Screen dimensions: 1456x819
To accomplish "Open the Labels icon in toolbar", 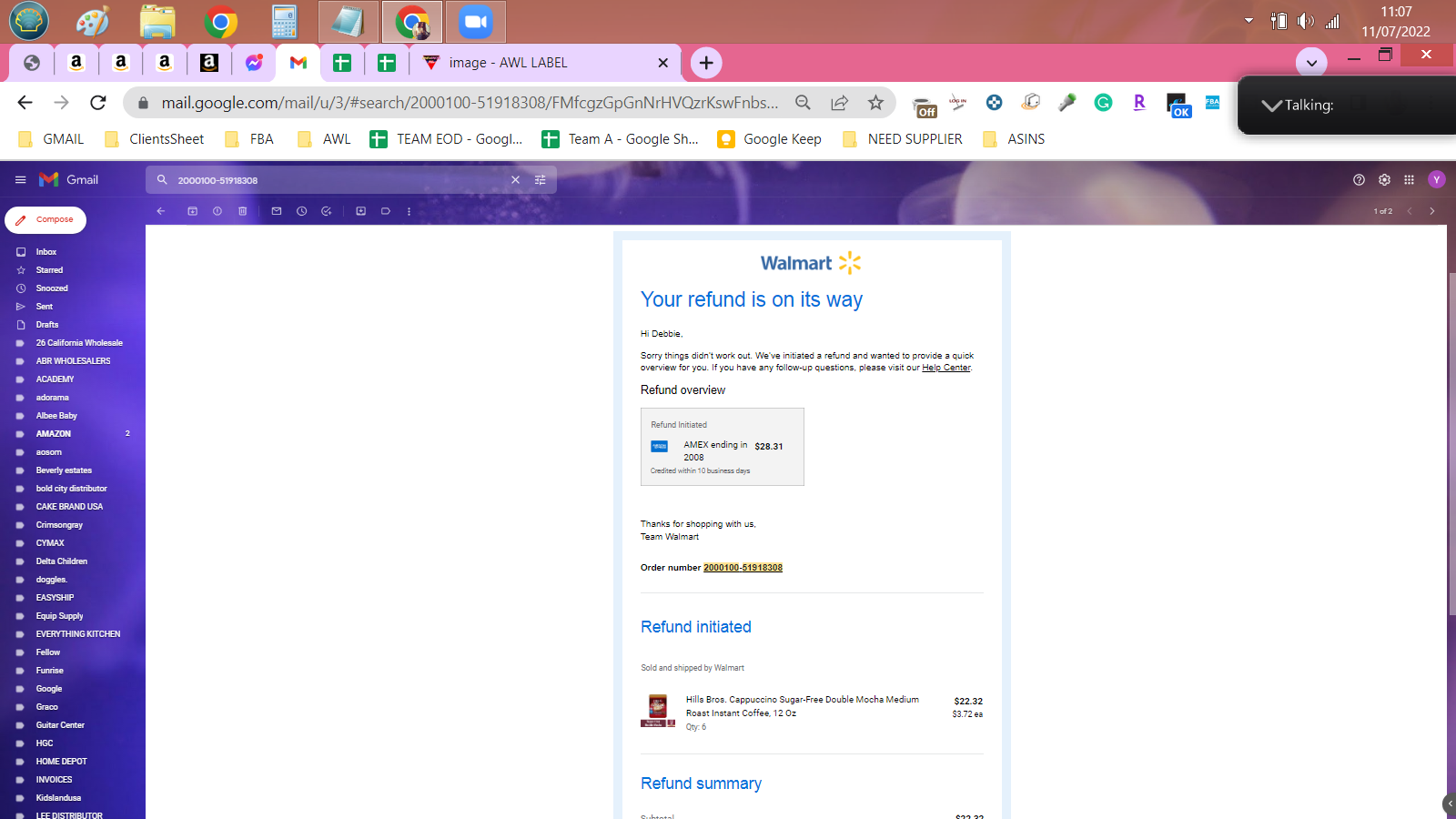I will click(386, 211).
